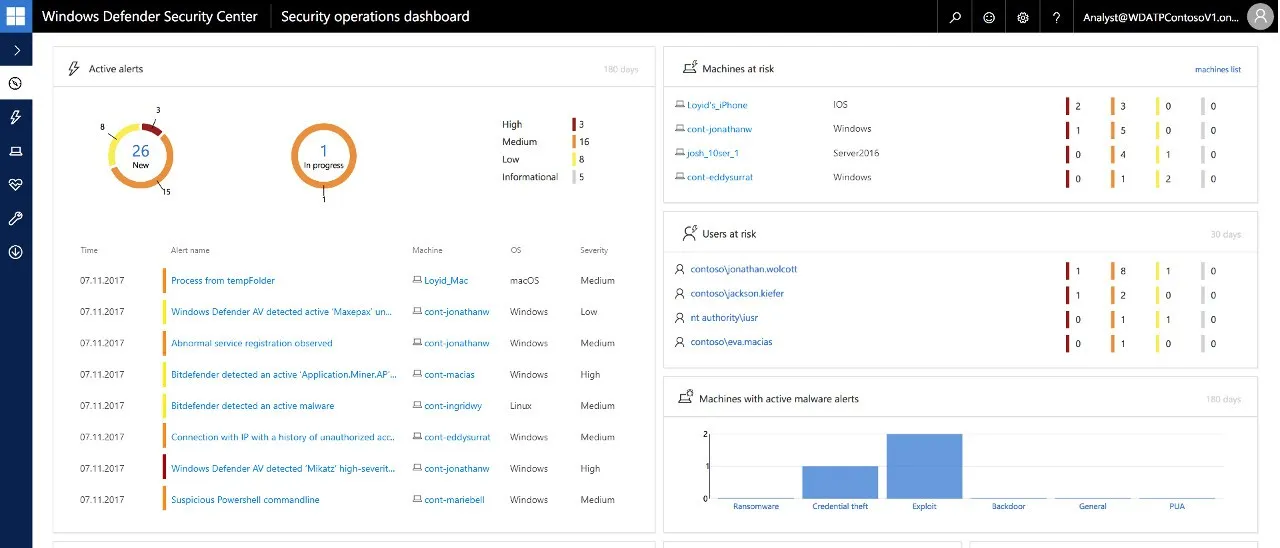Viewport: 1280px width, 548px height.
Task: Open the Mikatz high-severity alert
Action: point(284,469)
